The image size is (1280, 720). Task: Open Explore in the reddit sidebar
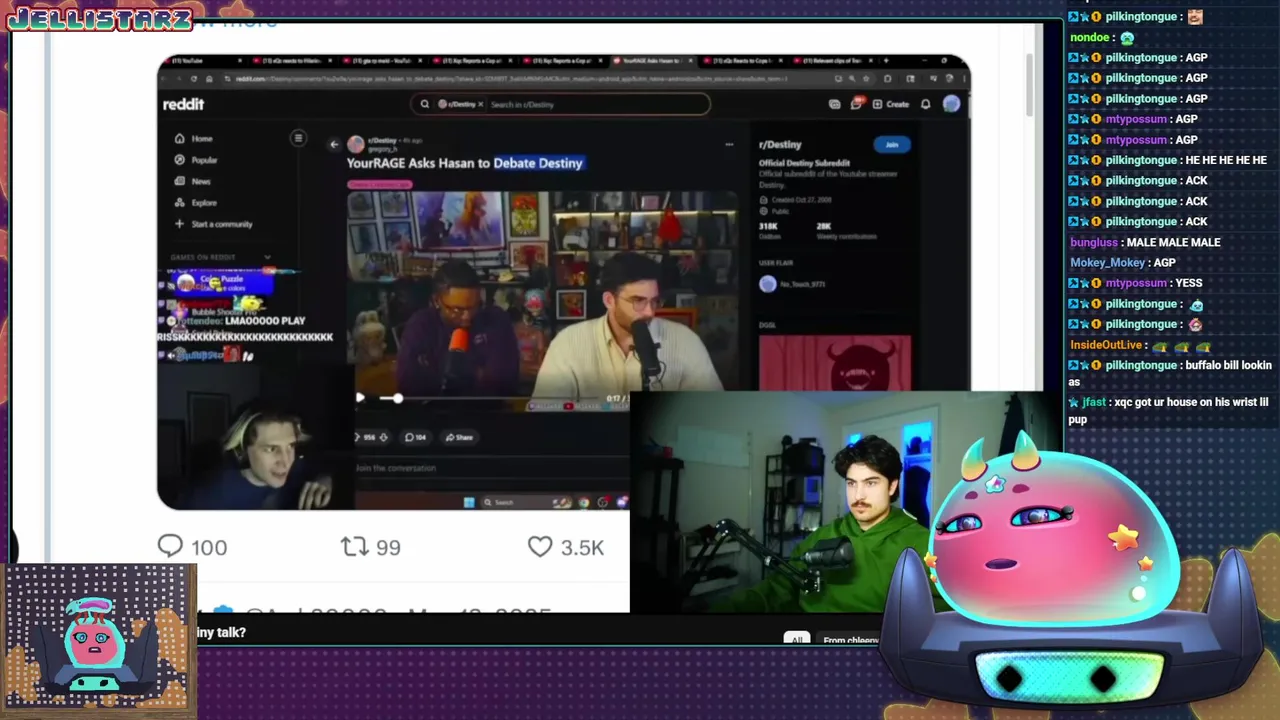pos(197,202)
